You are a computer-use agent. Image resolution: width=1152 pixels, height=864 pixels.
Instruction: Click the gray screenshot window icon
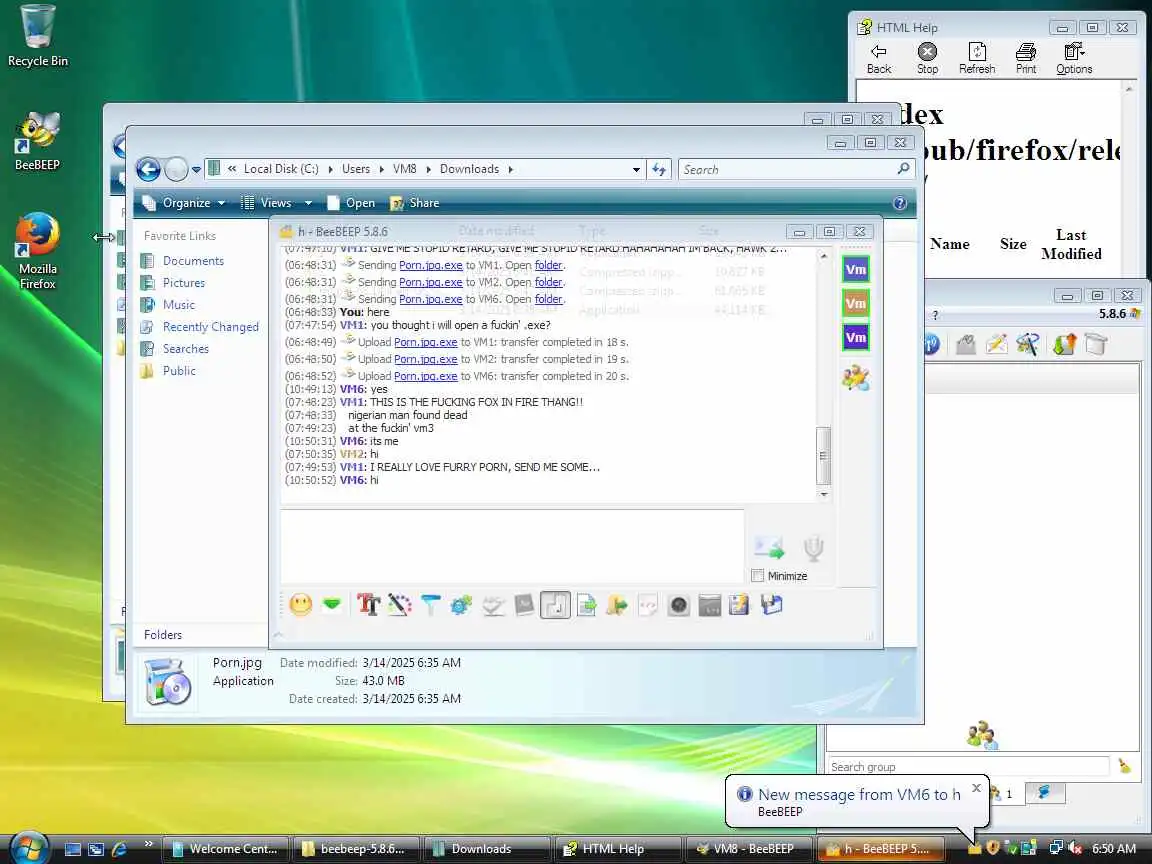pyautogui.click(x=710, y=605)
